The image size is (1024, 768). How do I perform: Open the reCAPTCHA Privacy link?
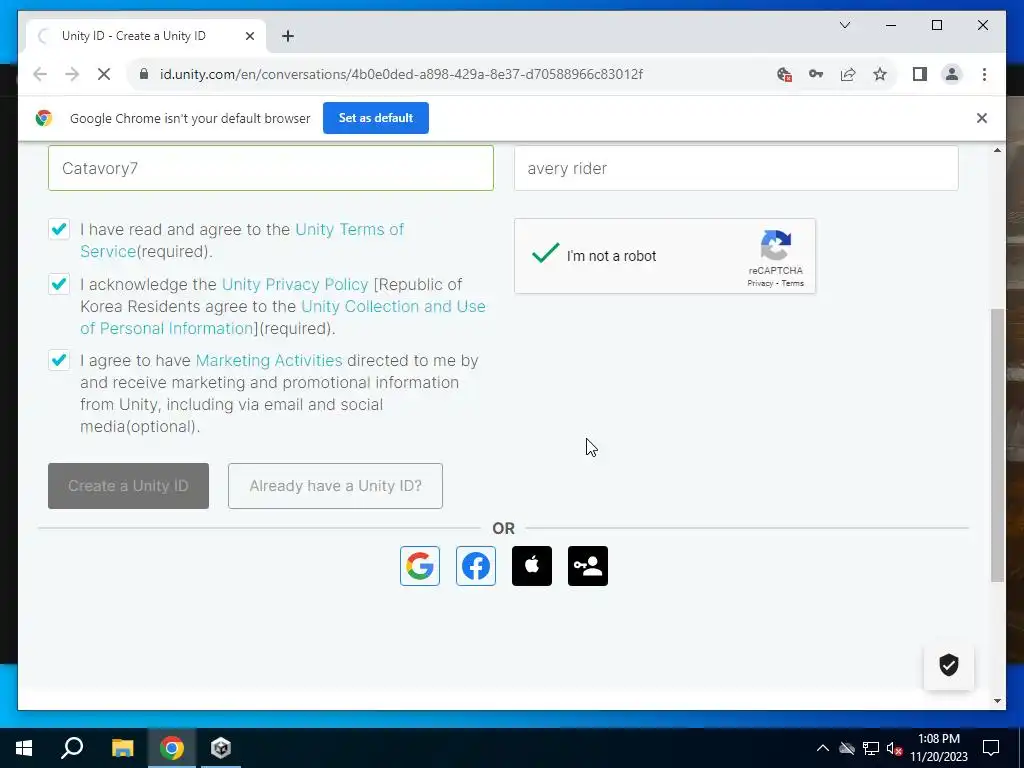pos(760,283)
